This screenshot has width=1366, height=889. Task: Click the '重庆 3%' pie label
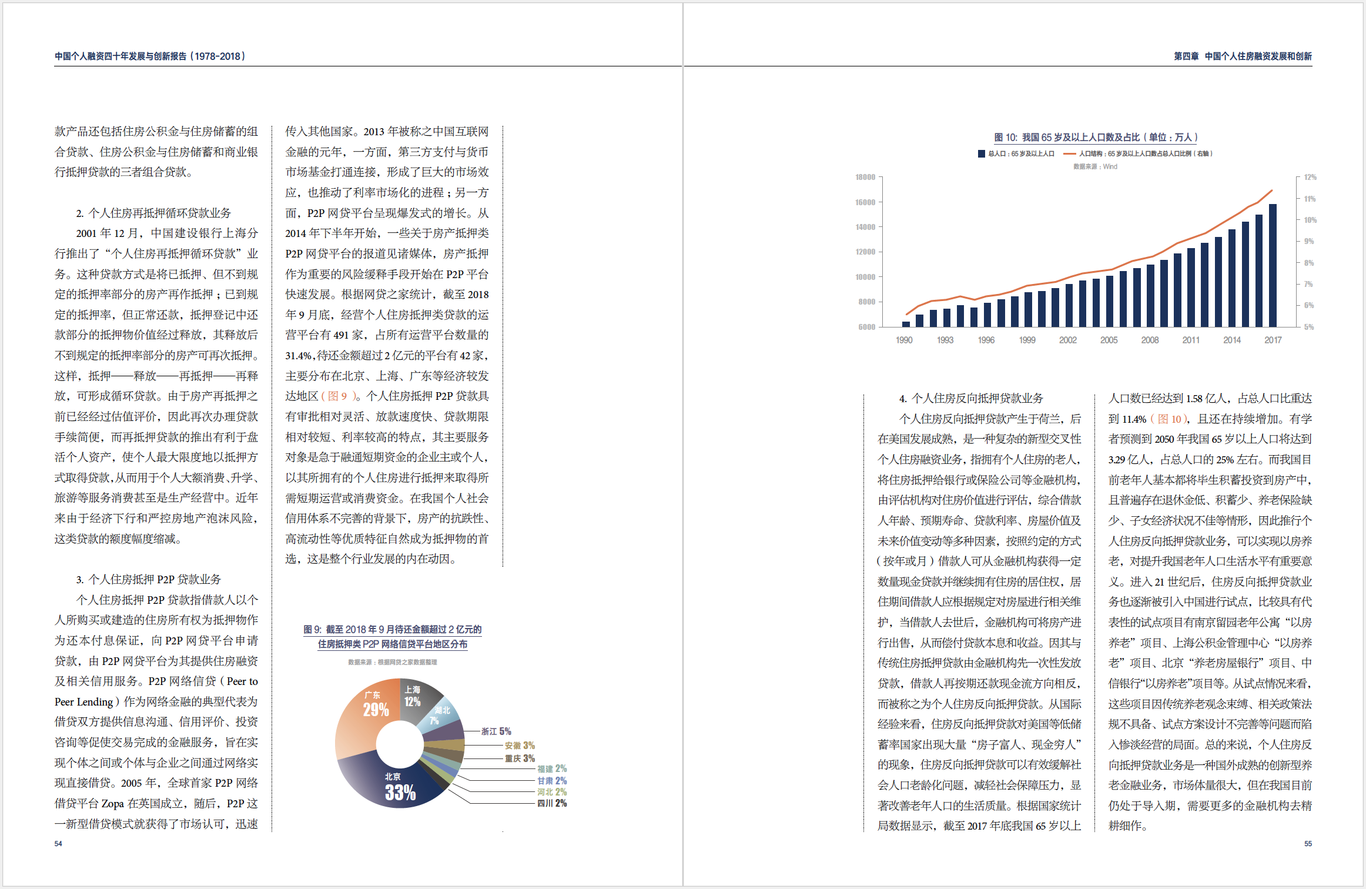519,758
